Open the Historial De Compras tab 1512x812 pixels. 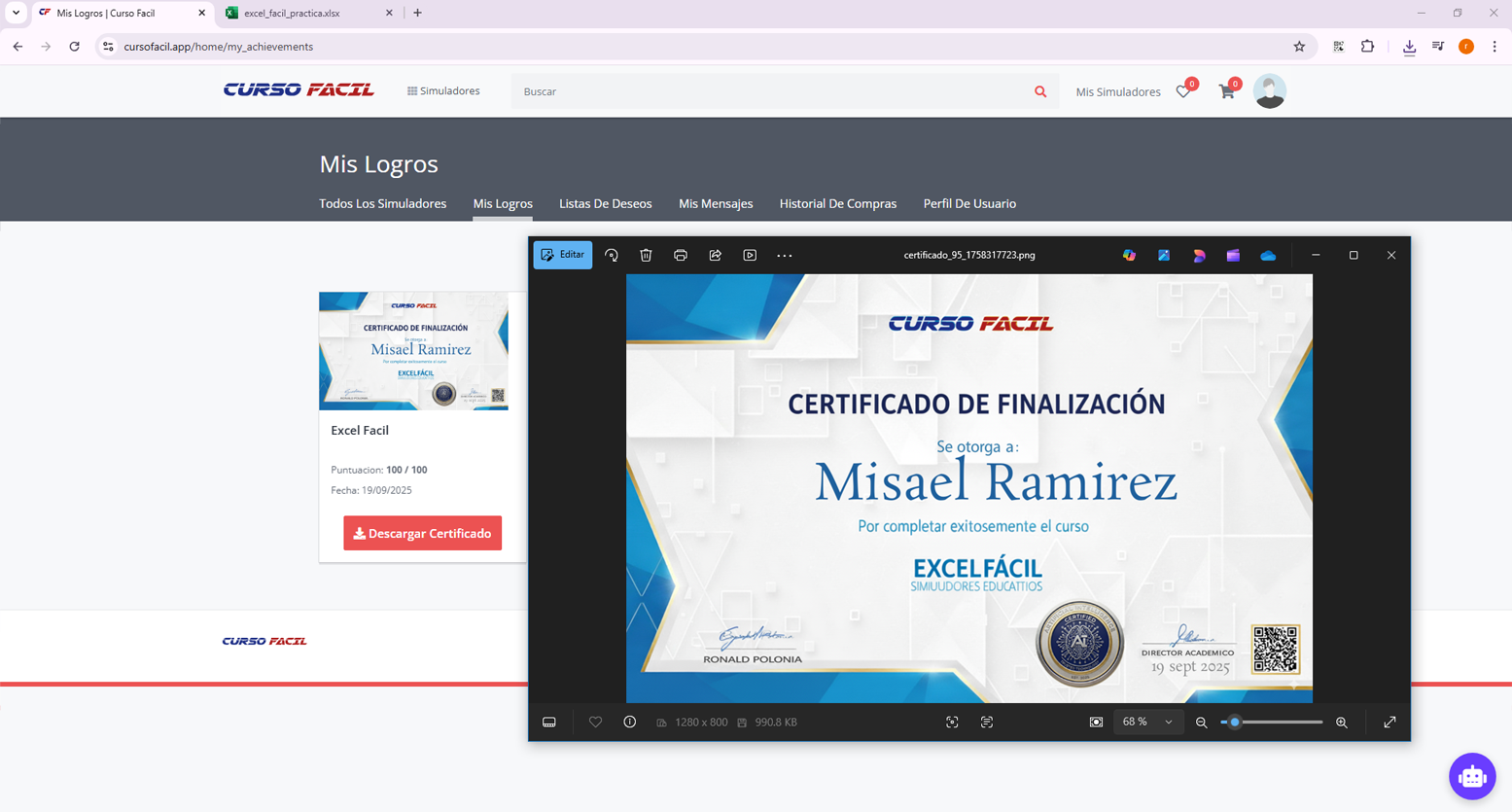(x=838, y=203)
